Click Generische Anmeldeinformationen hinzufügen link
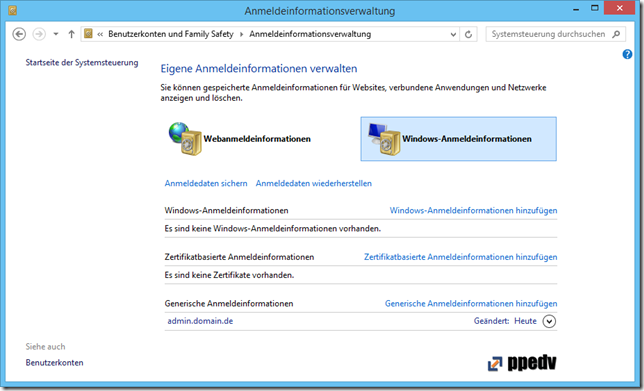Image resolution: width=644 pixels, height=391 pixels. (471, 304)
